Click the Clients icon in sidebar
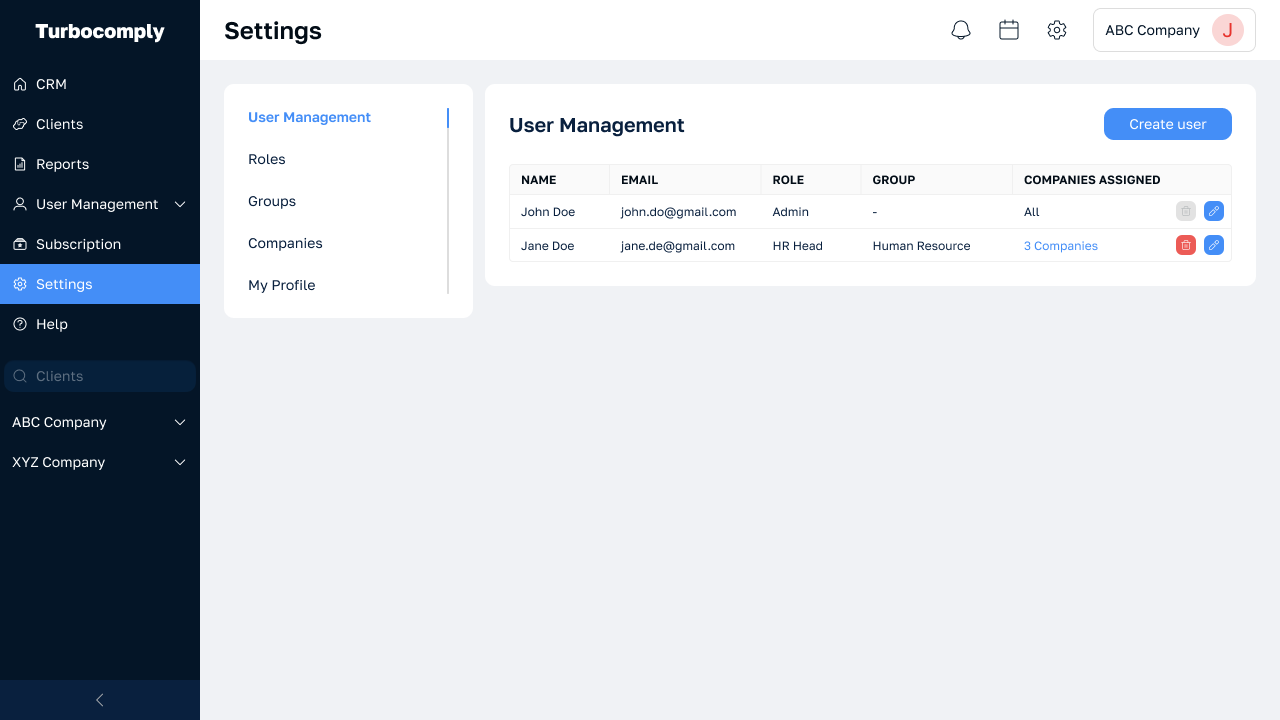1280x720 pixels. coord(20,124)
